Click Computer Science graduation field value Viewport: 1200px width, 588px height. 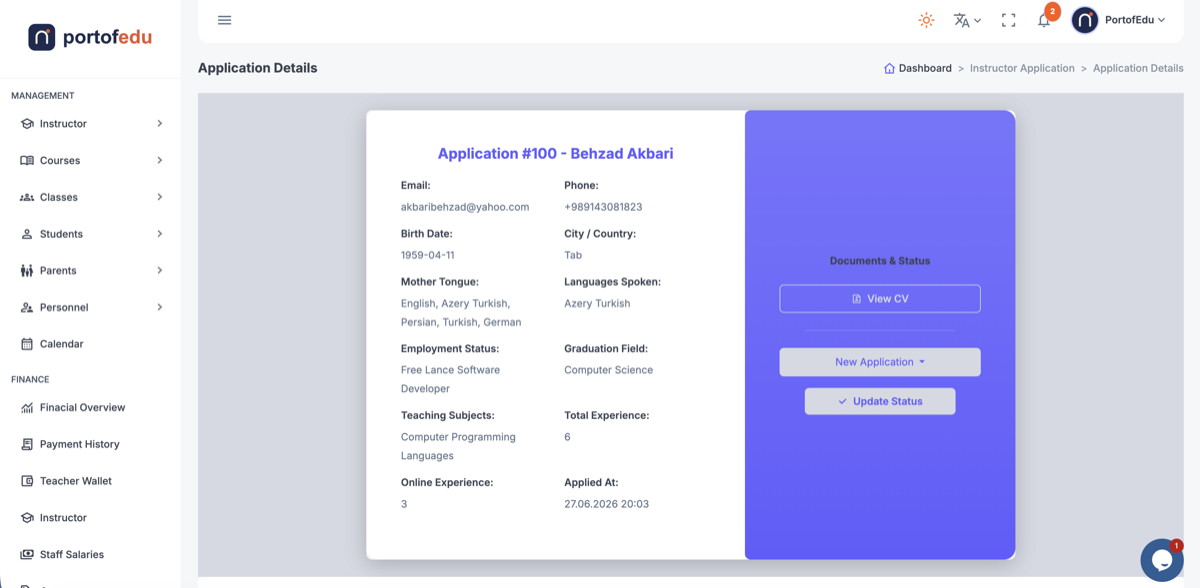tap(608, 370)
